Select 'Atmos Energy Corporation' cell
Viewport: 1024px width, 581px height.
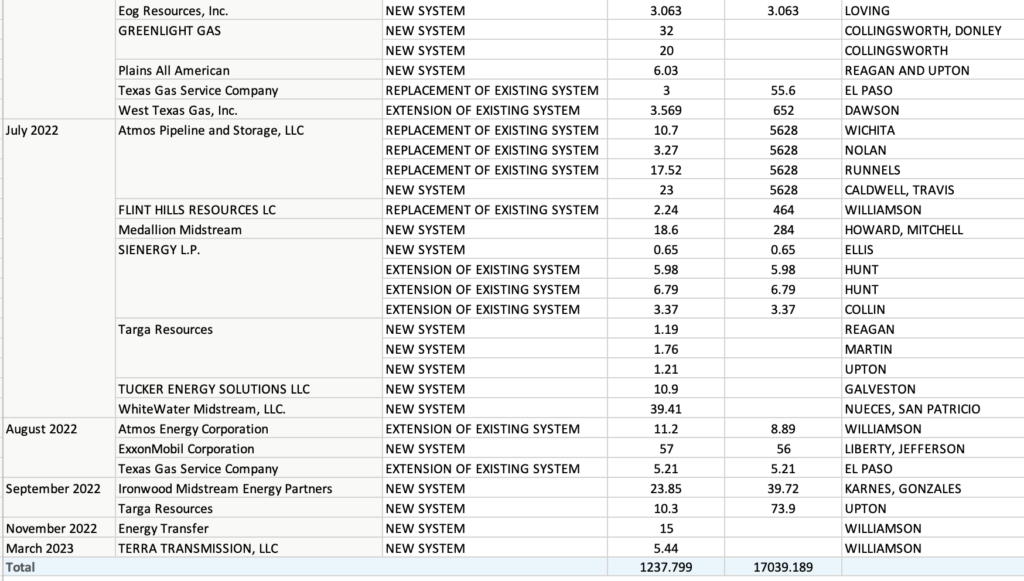tap(249, 429)
